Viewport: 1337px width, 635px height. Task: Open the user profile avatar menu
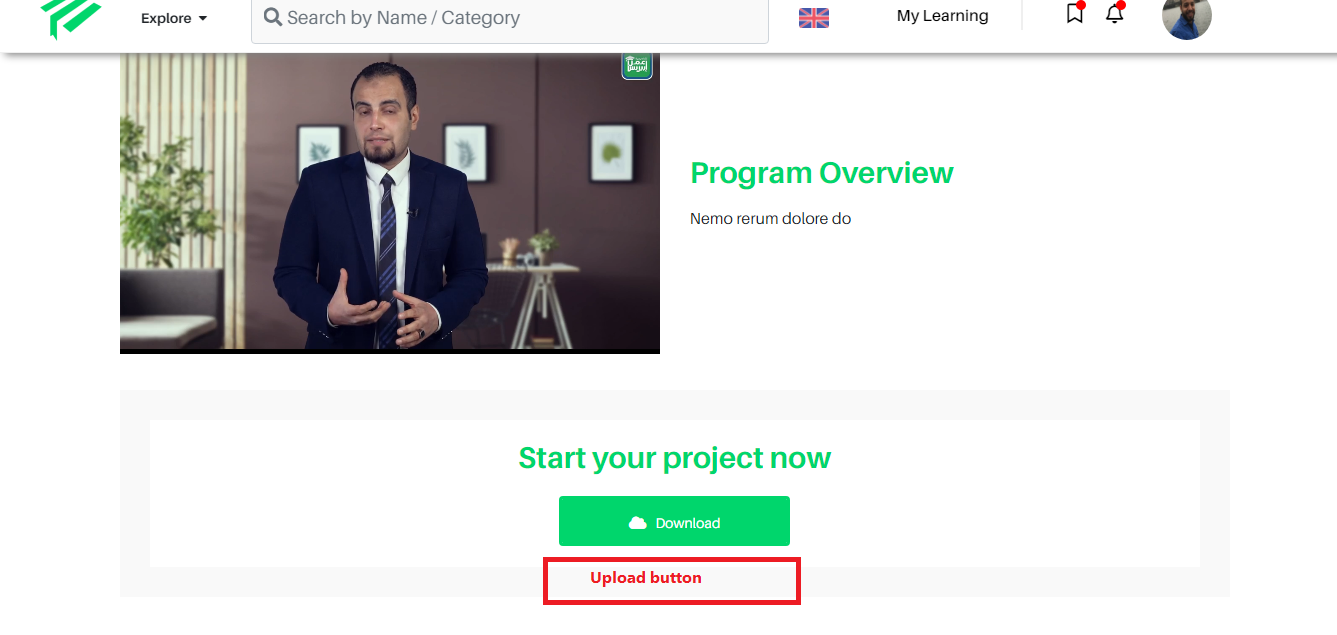pos(1187,15)
